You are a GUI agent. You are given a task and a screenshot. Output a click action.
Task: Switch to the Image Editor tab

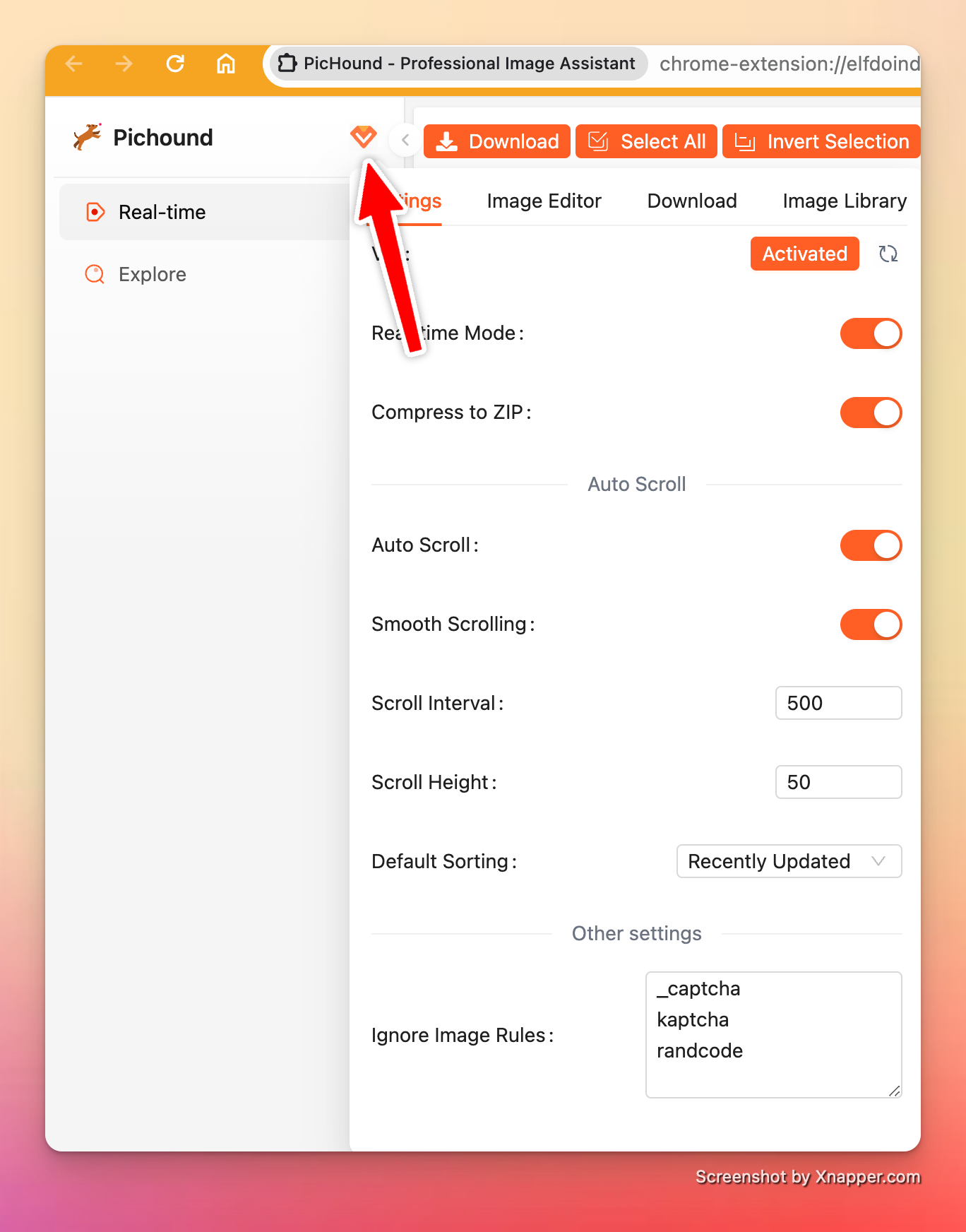544,201
